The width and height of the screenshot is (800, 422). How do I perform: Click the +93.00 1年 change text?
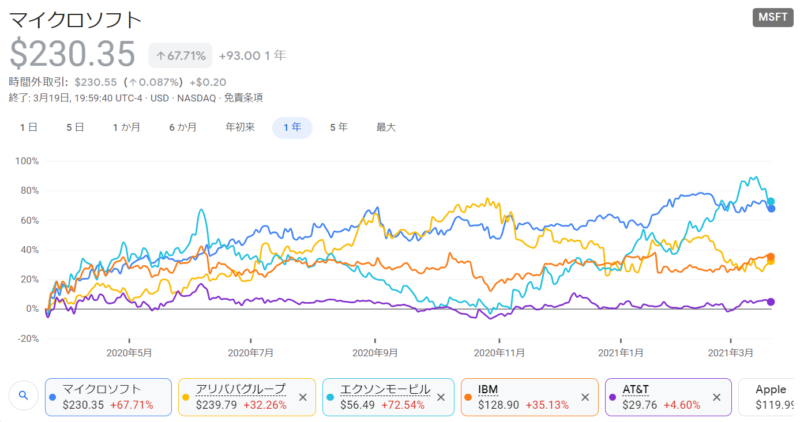pos(252,56)
